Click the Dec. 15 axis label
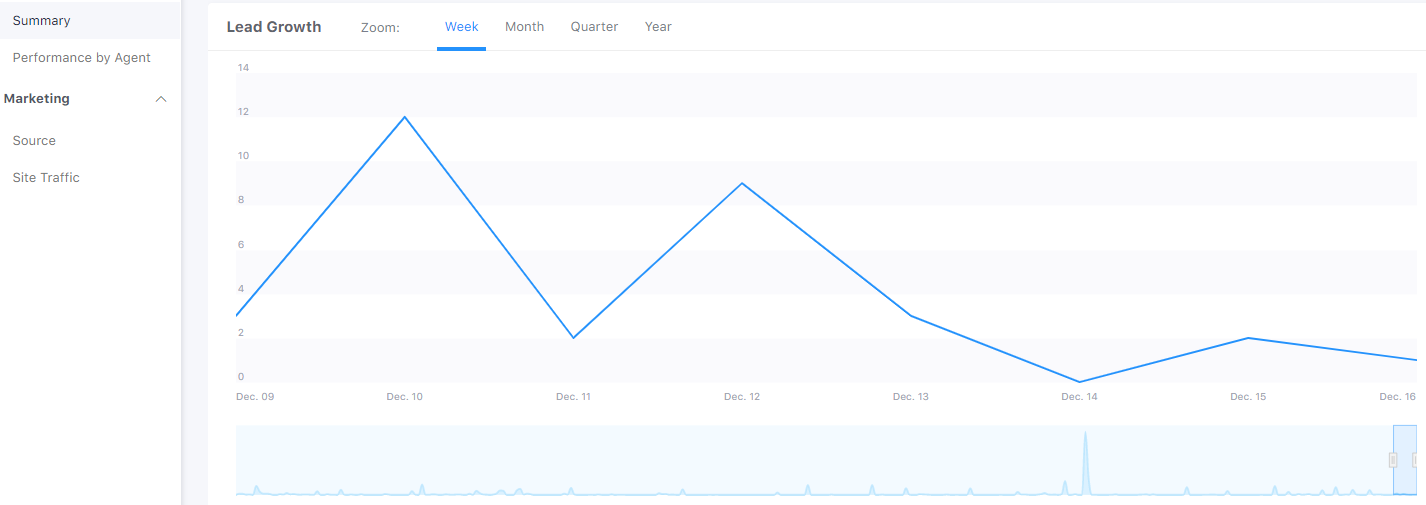This screenshot has height=505, width=1426. click(1248, 397)
